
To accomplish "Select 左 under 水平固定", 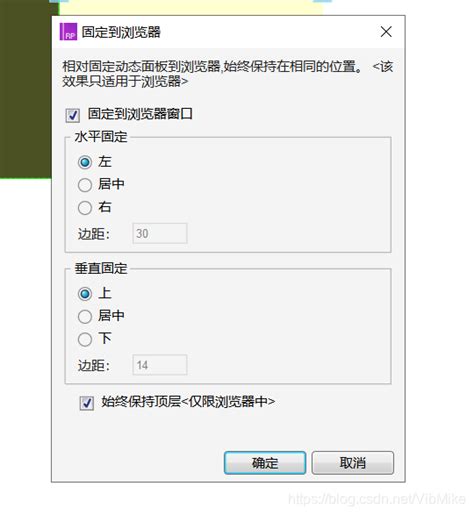I will point(85,162).
